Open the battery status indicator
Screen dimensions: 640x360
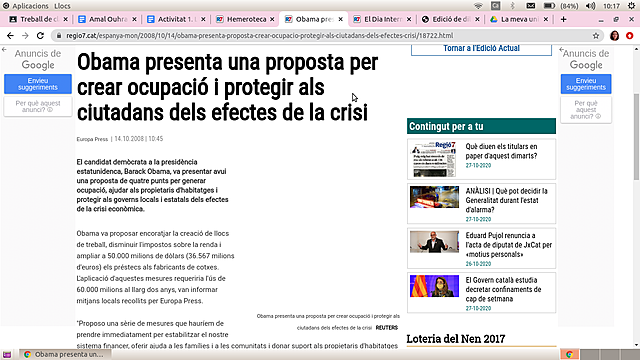561,6
